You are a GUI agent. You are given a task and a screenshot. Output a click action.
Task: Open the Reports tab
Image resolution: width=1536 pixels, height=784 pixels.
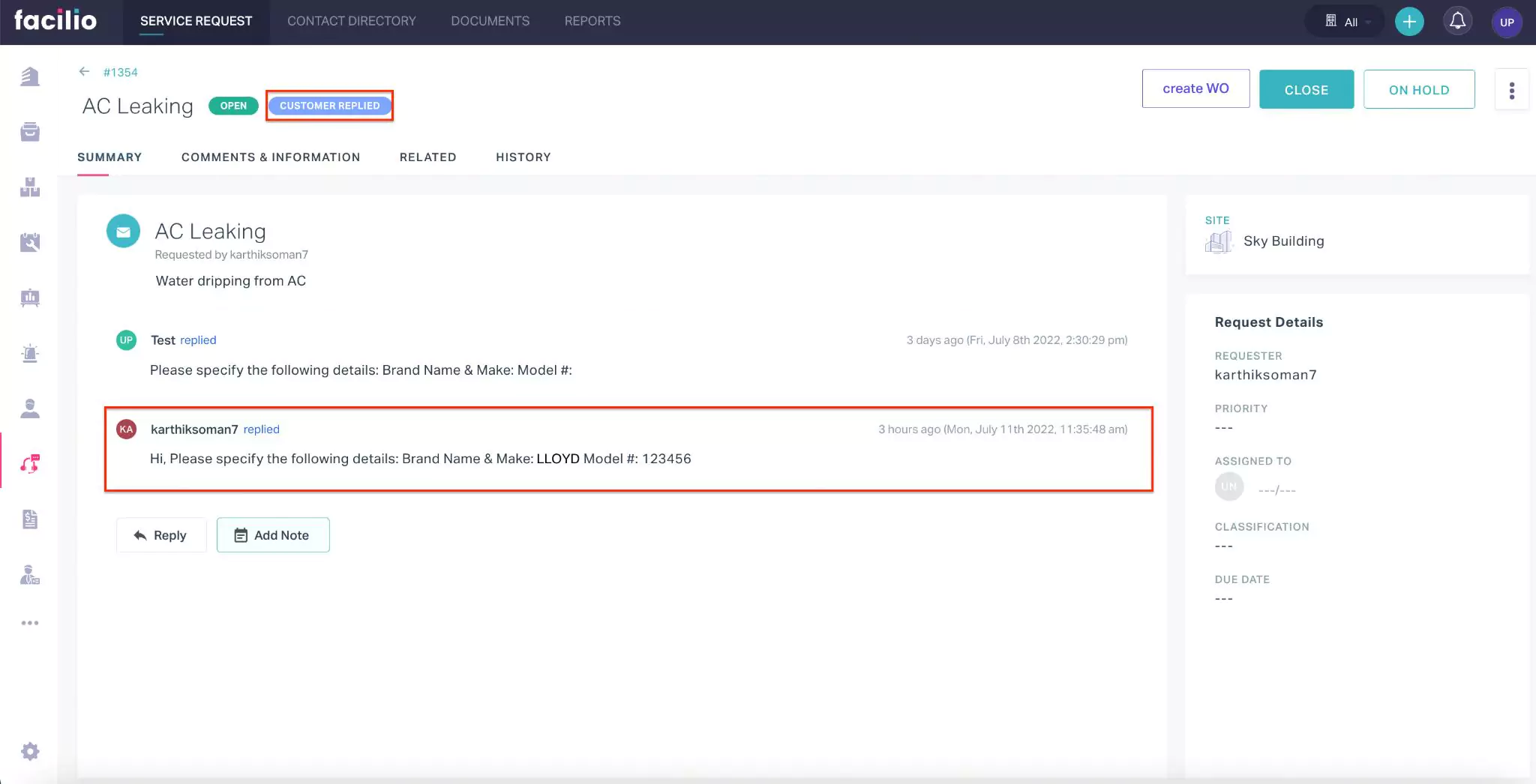point(592,21)
